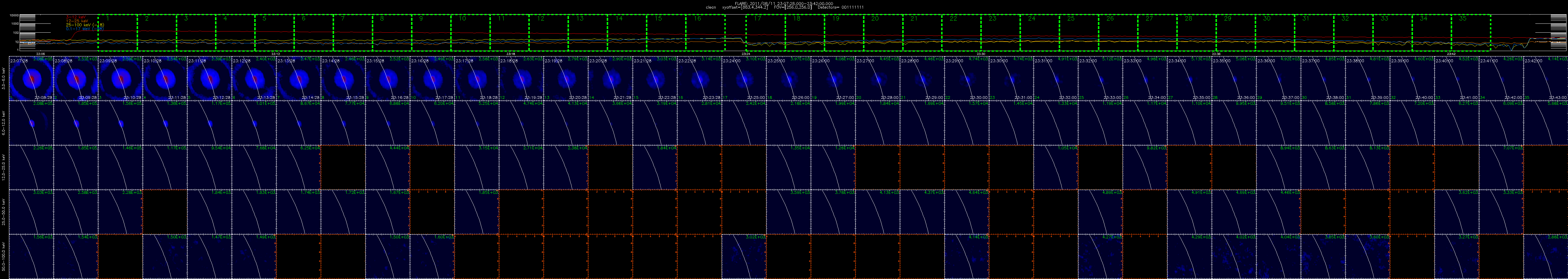Open the 3.0-6.0 keV image starting 23:27:00
This screenshot has height=279, width=1568.
click(878, 78)
